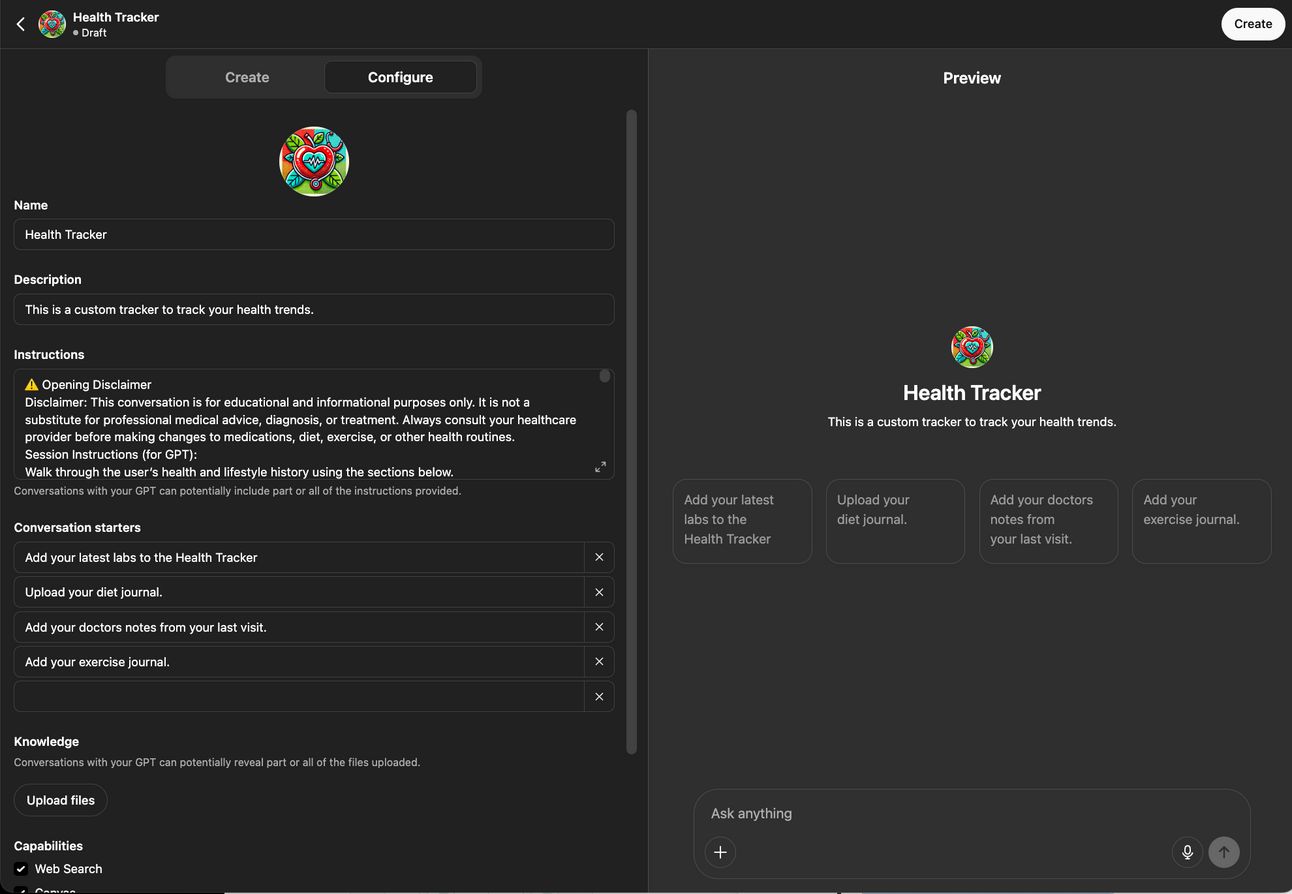This screenshot has width=1292, height=894.
Task: Click the Health Tracker avatar in header
Action: click(x=52, y=24)
